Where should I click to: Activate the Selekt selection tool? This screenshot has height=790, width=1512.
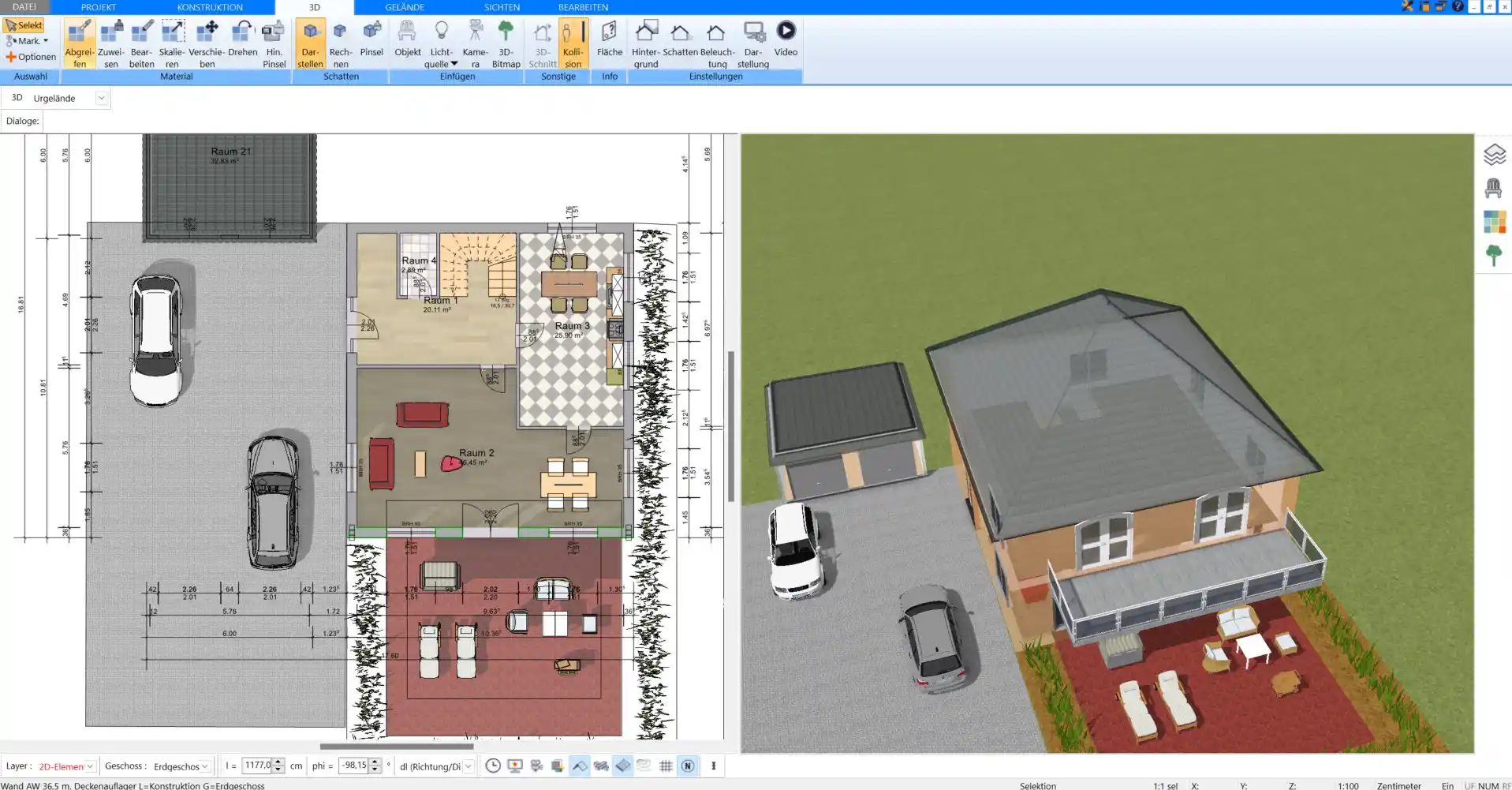24,25
